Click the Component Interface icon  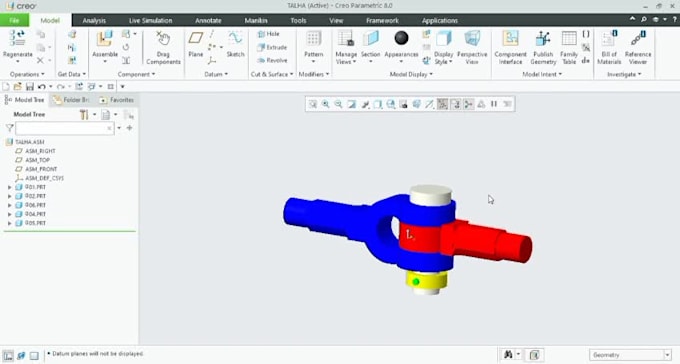coord(510,39)
